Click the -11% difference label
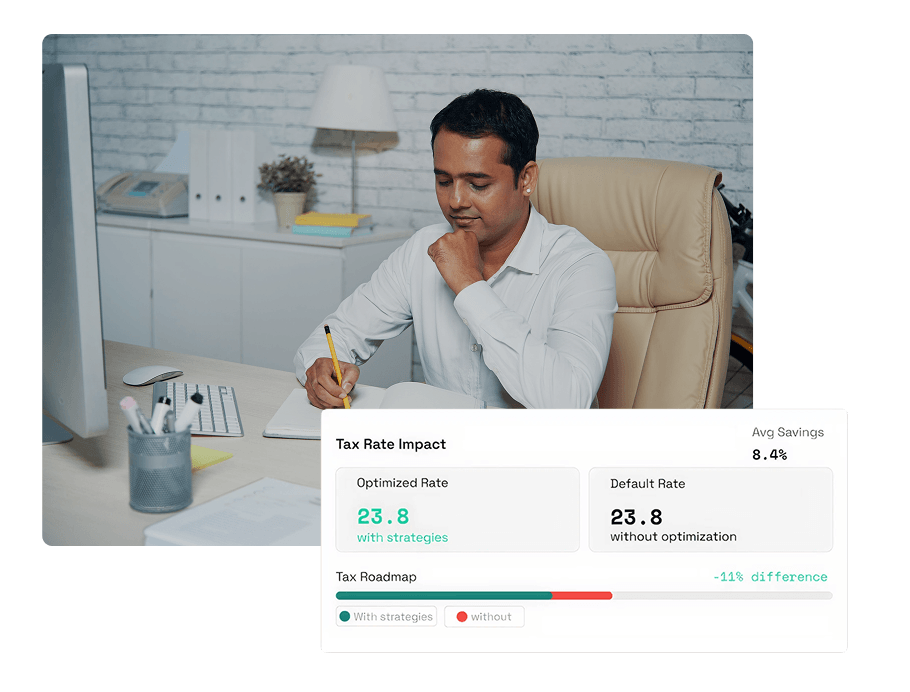The image size is (910, 692). [770, 576]
